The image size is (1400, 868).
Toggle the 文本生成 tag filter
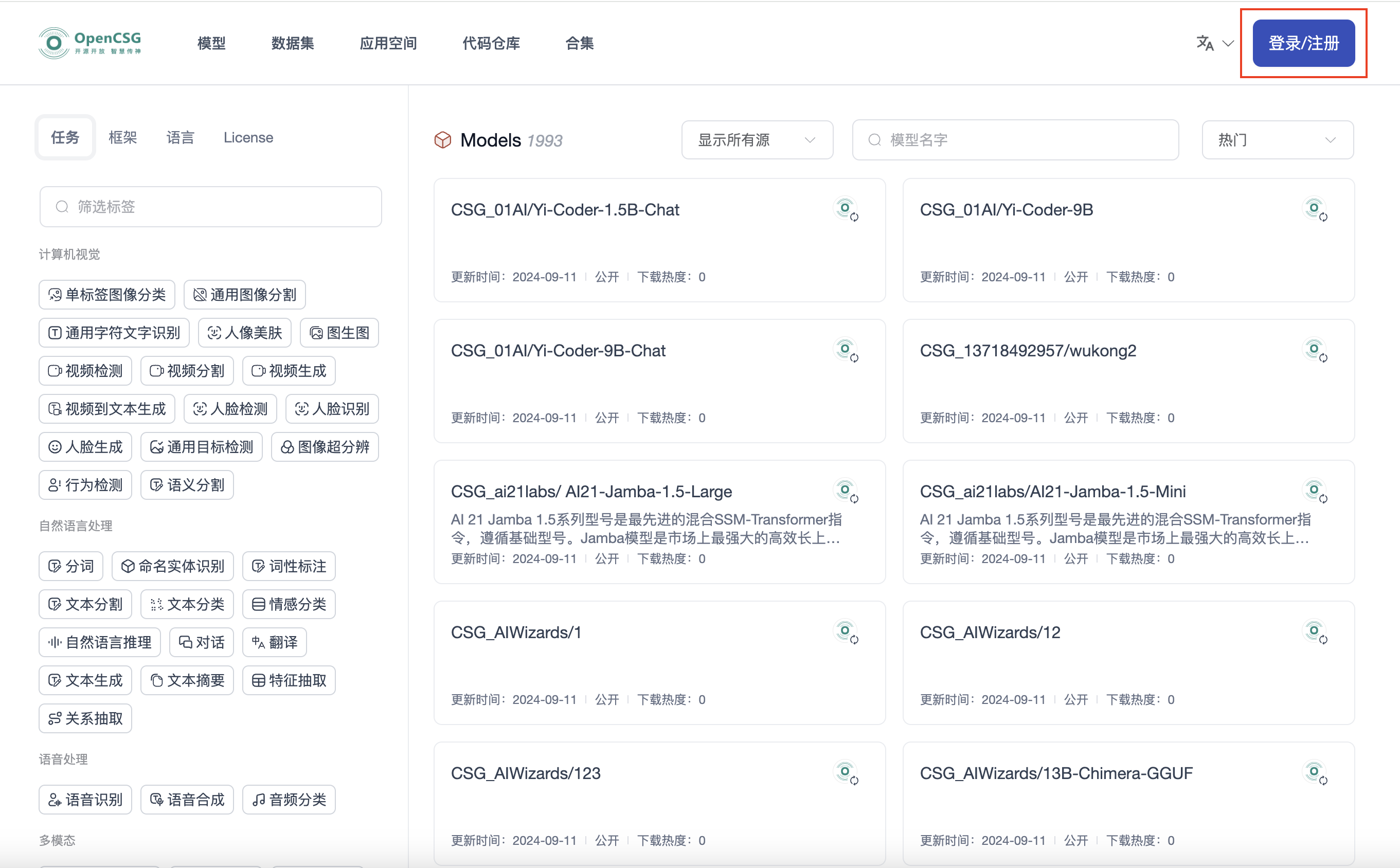click(85, 680)
